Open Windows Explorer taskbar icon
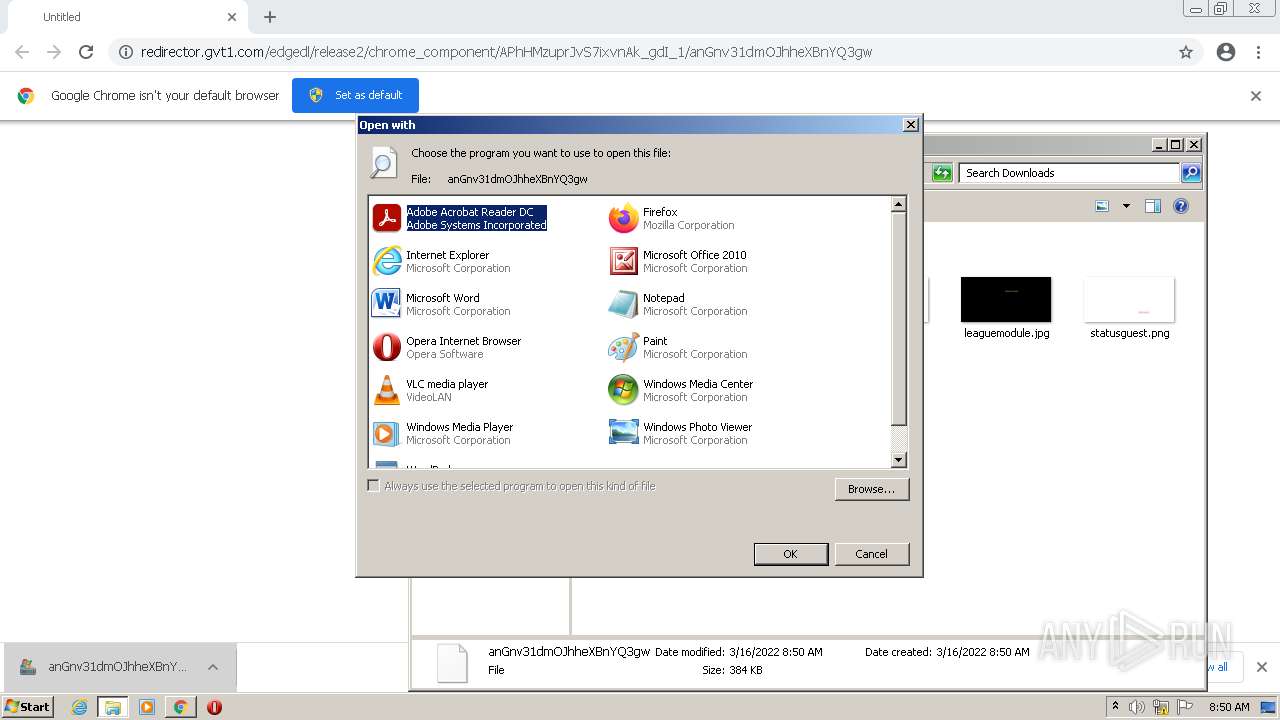Screen dimensions: 1280x720 113,707
